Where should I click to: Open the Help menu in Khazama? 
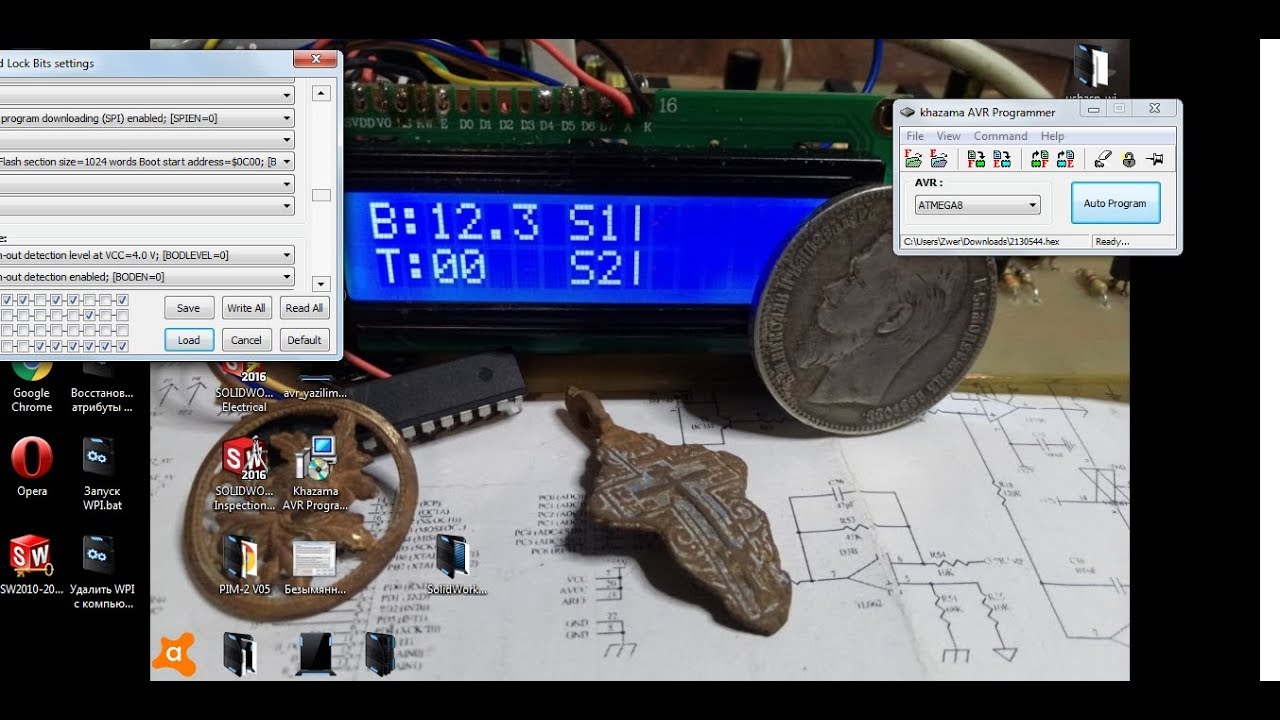1052,136
